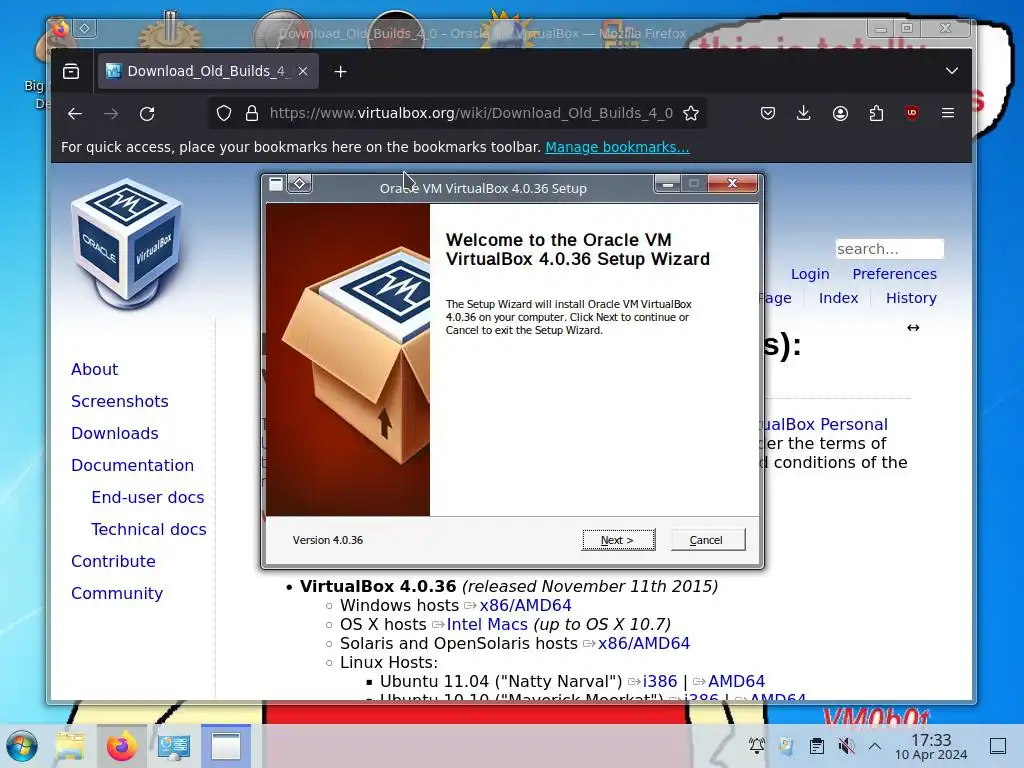Bookmark page with the star icon
The height and width of the screenshot is (768, 1024).
pyautogui.click(x=691, y=114)
